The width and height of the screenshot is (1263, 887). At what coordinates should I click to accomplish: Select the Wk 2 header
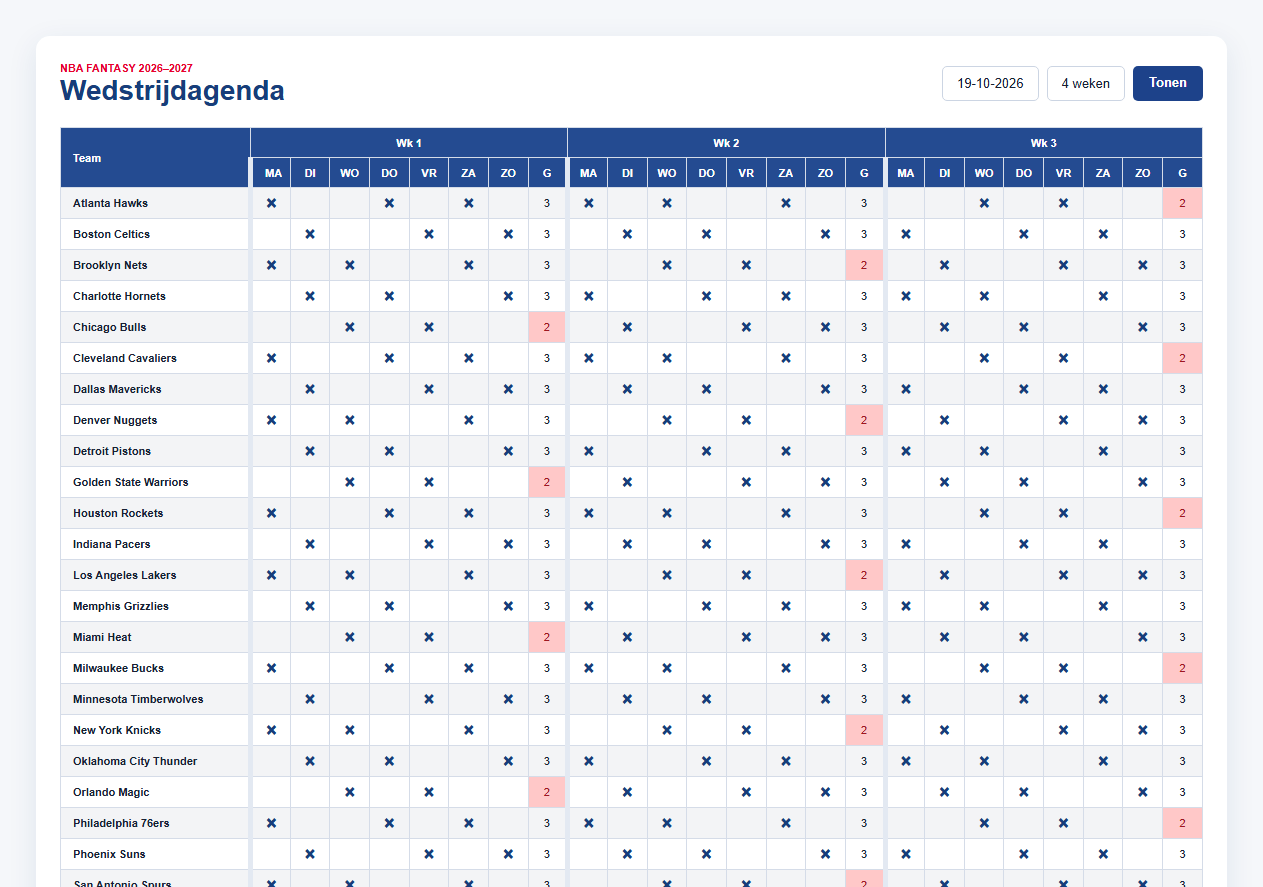726,143
